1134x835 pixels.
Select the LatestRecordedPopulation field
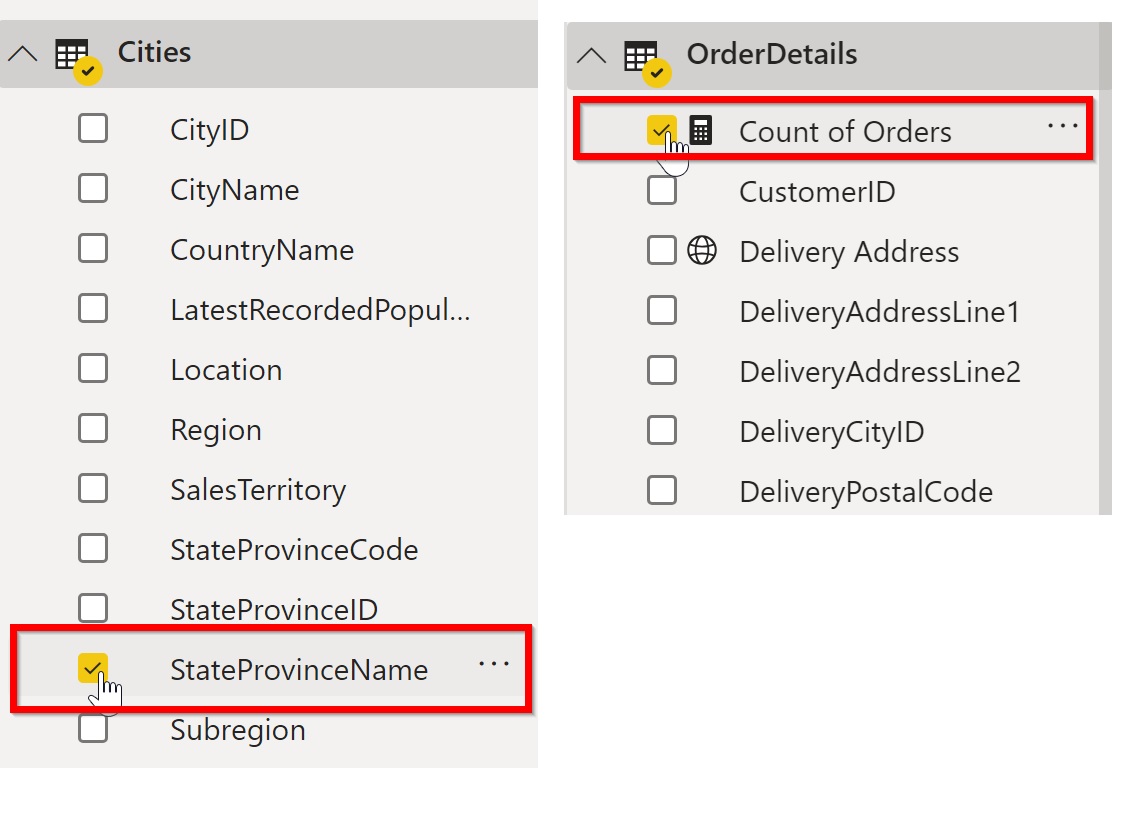coord(320,311)
